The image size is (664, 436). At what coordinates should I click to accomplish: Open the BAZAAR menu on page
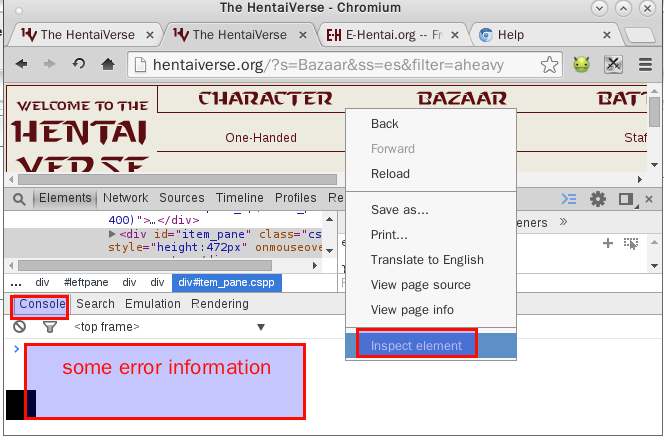(462, 99)
